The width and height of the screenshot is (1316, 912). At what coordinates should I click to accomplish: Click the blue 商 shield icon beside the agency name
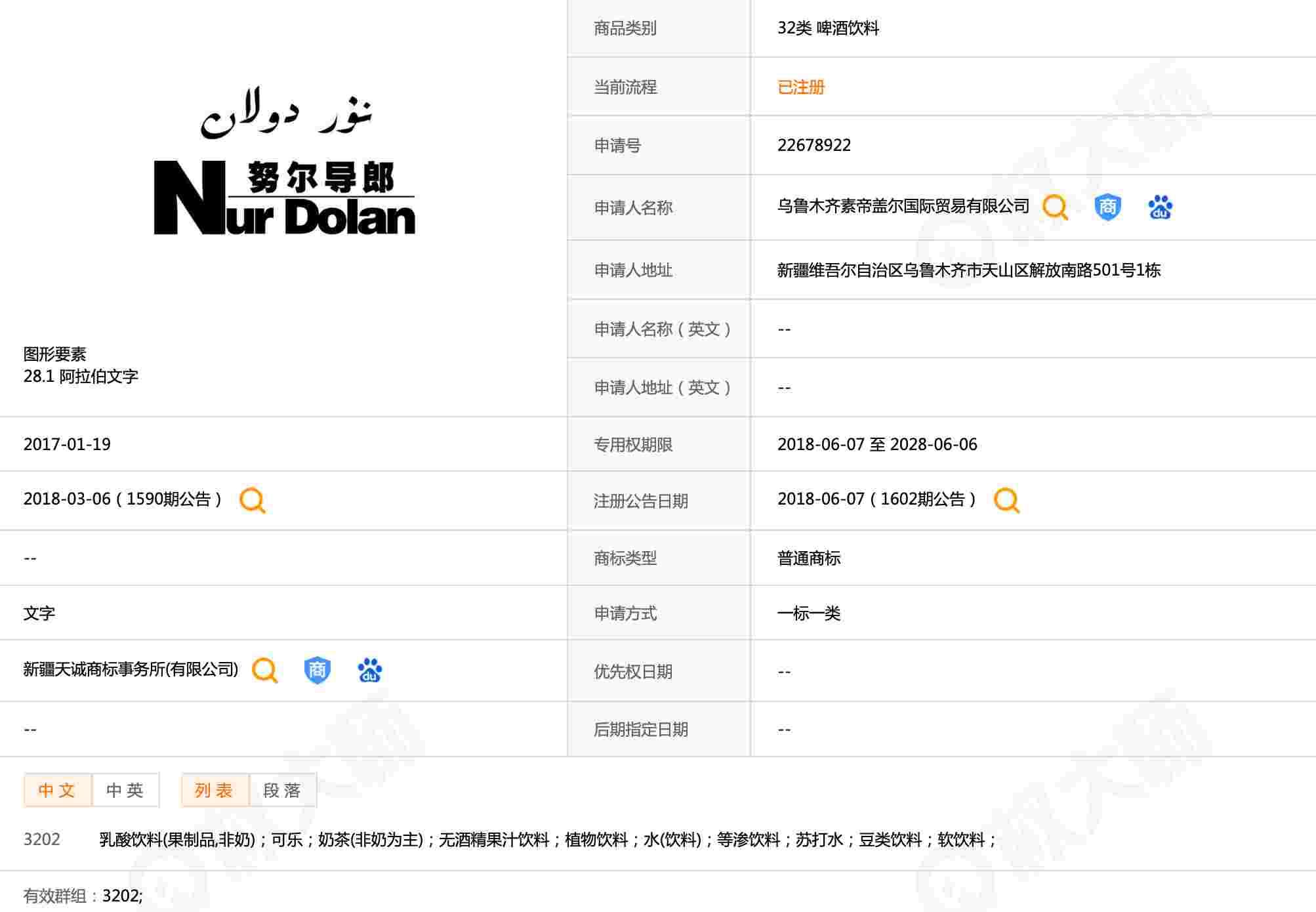[317, 670]
